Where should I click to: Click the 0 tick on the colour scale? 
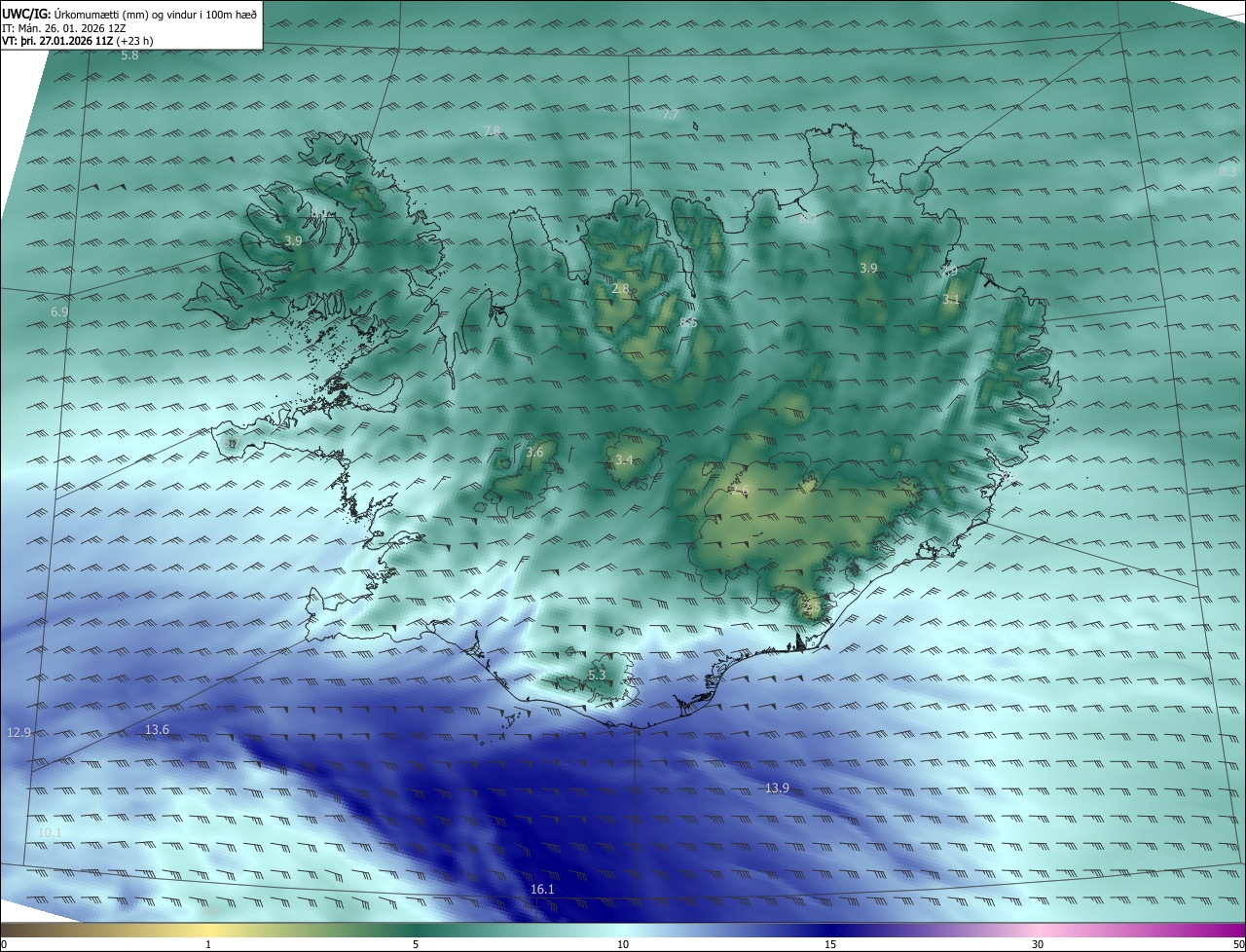[4, 944]
